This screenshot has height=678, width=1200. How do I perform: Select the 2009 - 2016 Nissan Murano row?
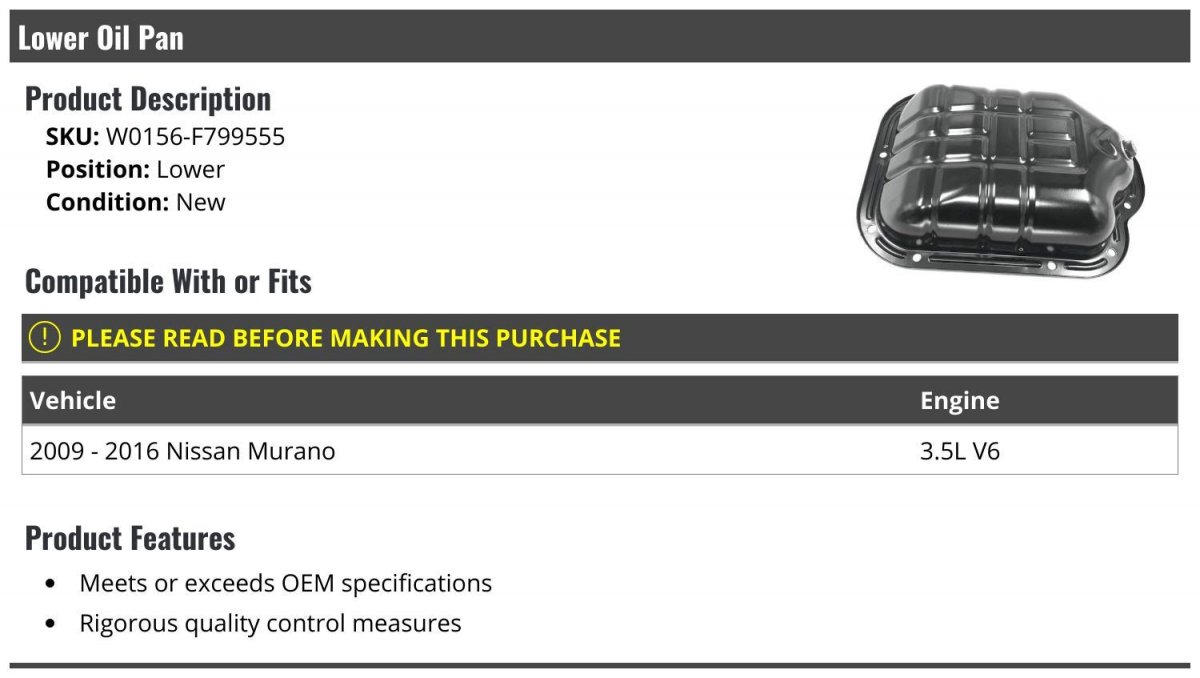(x=600, y=451)
